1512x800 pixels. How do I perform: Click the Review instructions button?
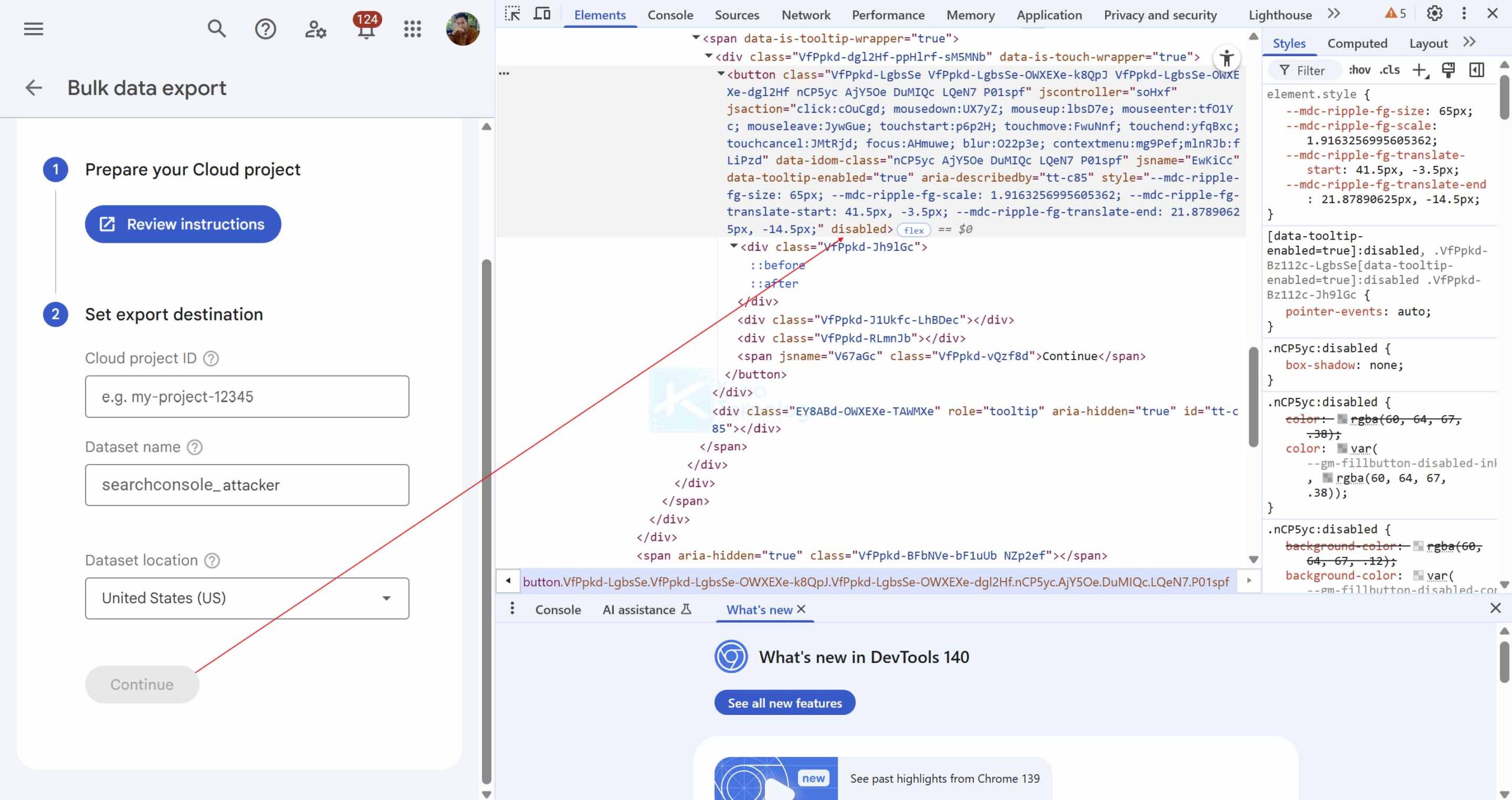[183, 224]
